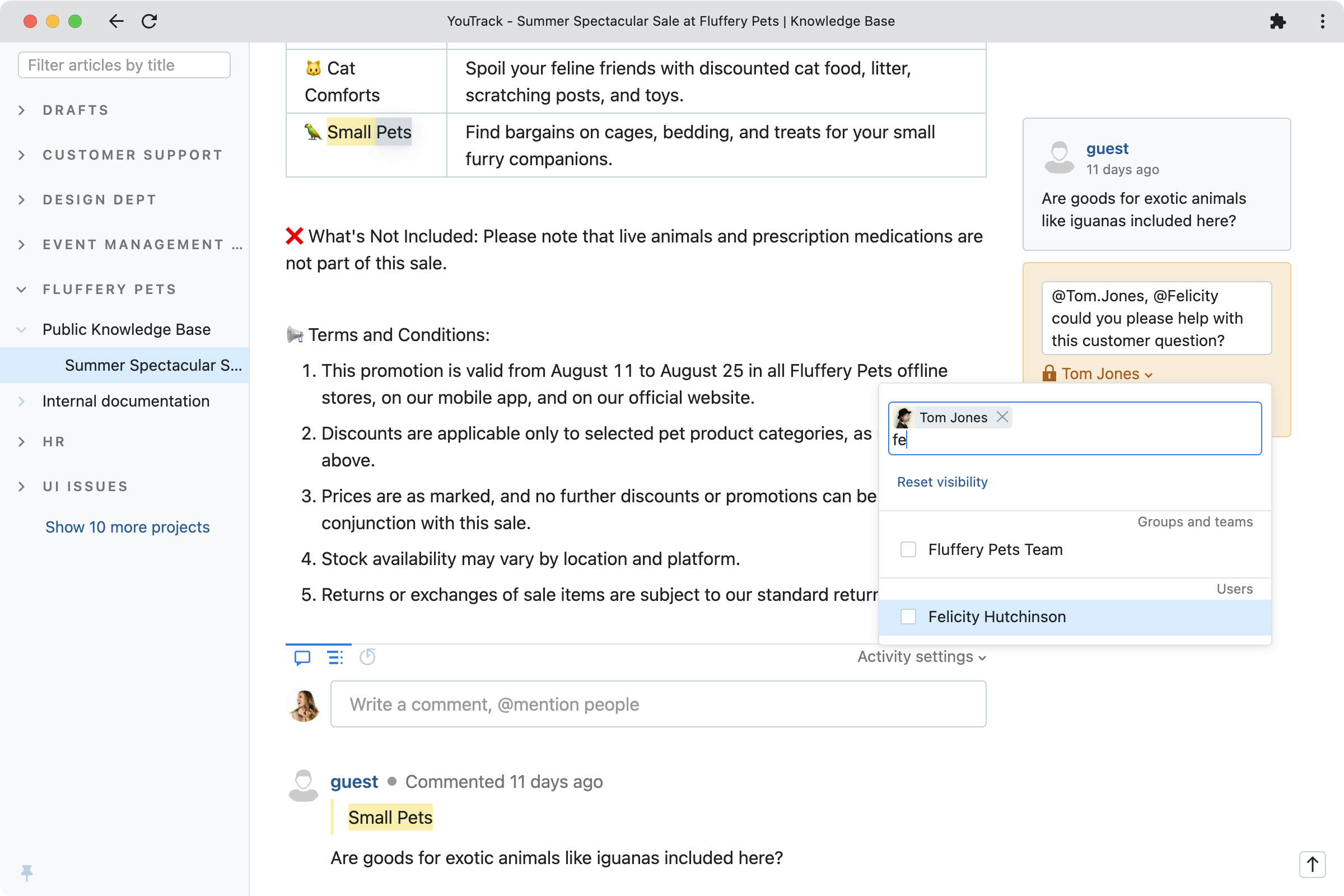Go back using the browser back arrow
This screenshot has height=896, width=1344.
116,21
